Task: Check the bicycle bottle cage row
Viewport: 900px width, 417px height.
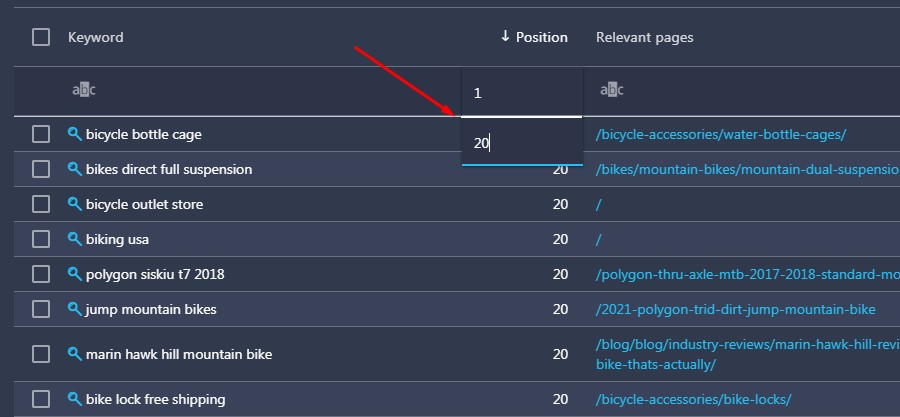Action: 41,135
